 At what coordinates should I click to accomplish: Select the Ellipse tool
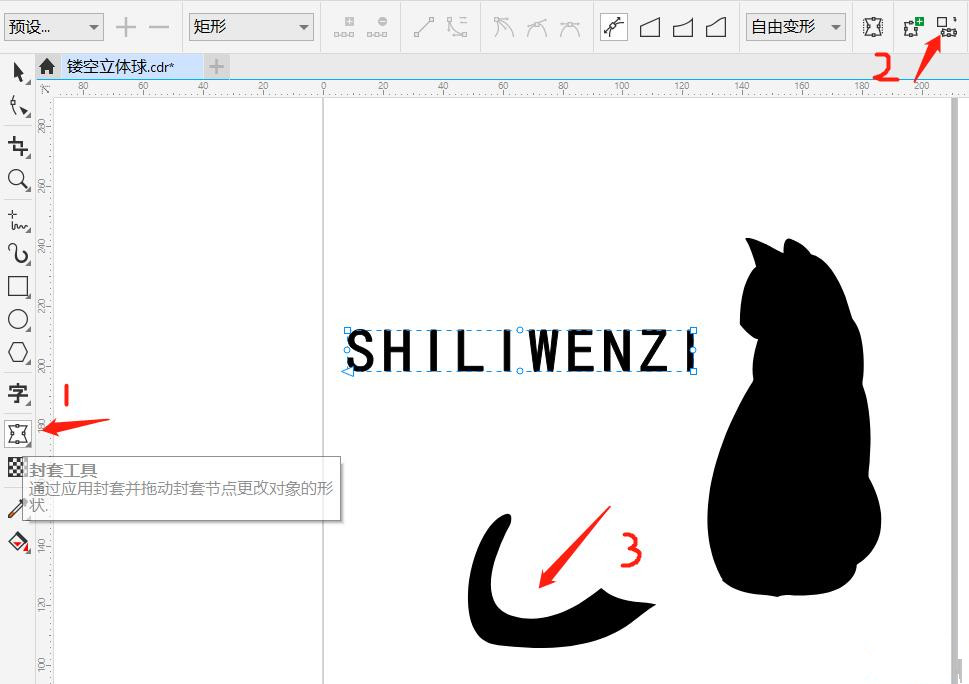17,320
